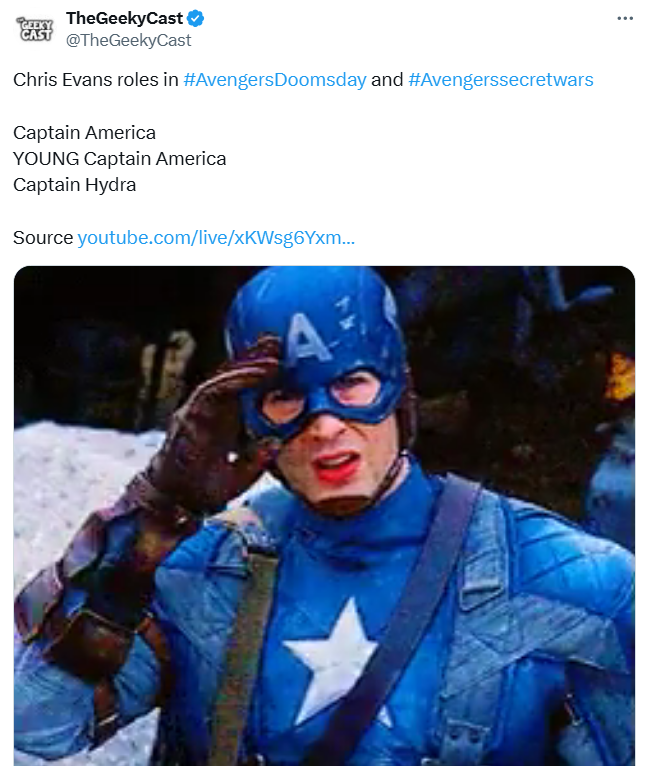Click the 'Captain Hydra' text line
Image resolution: width=647 pixels, height=766 pixels.
75,185
